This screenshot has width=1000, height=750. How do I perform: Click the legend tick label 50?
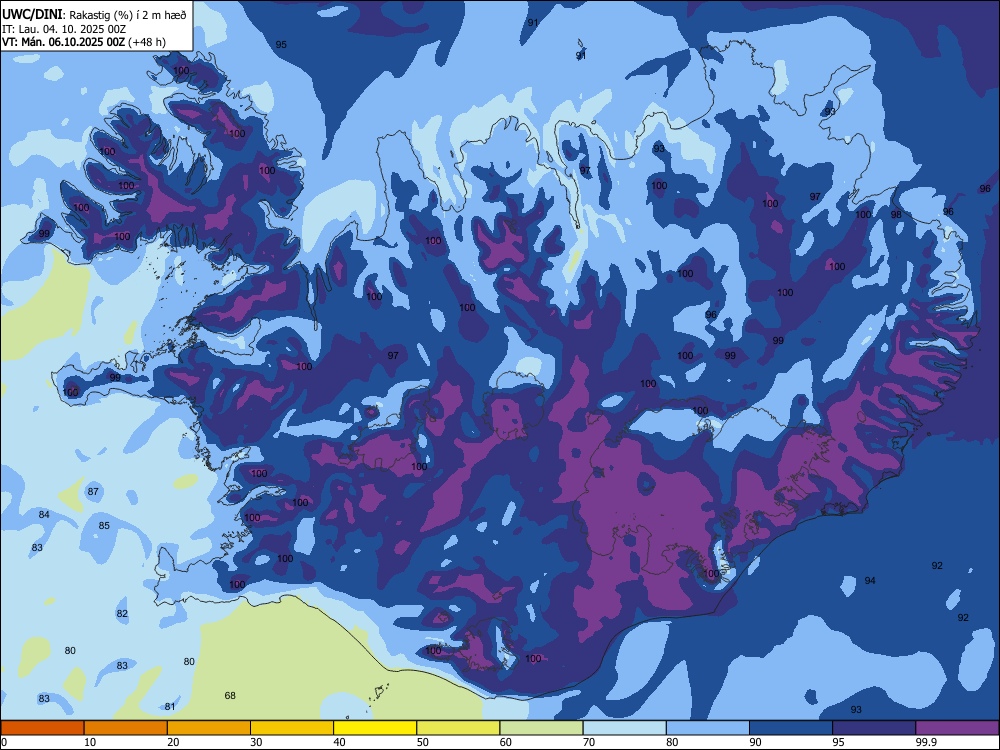click(x=422, y=742)
